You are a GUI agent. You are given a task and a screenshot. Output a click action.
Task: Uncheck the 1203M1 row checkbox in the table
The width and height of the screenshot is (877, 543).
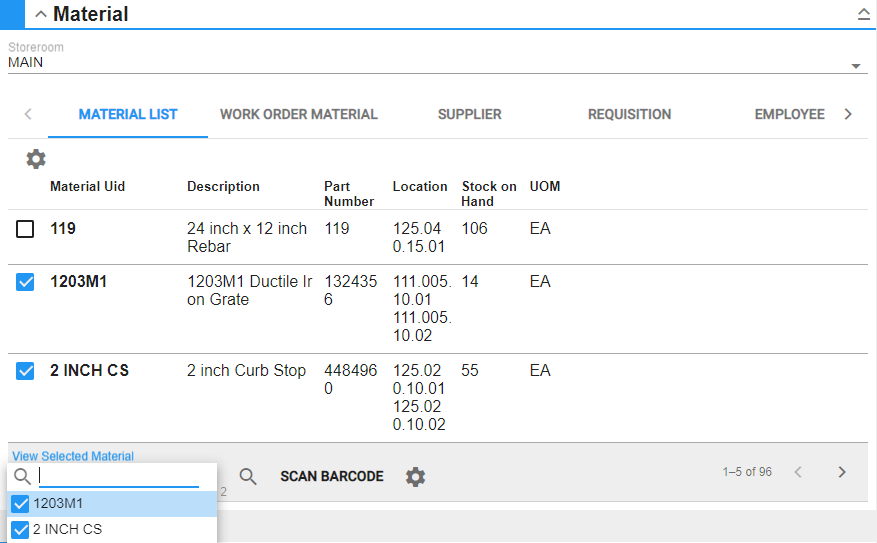click(25, 282)
